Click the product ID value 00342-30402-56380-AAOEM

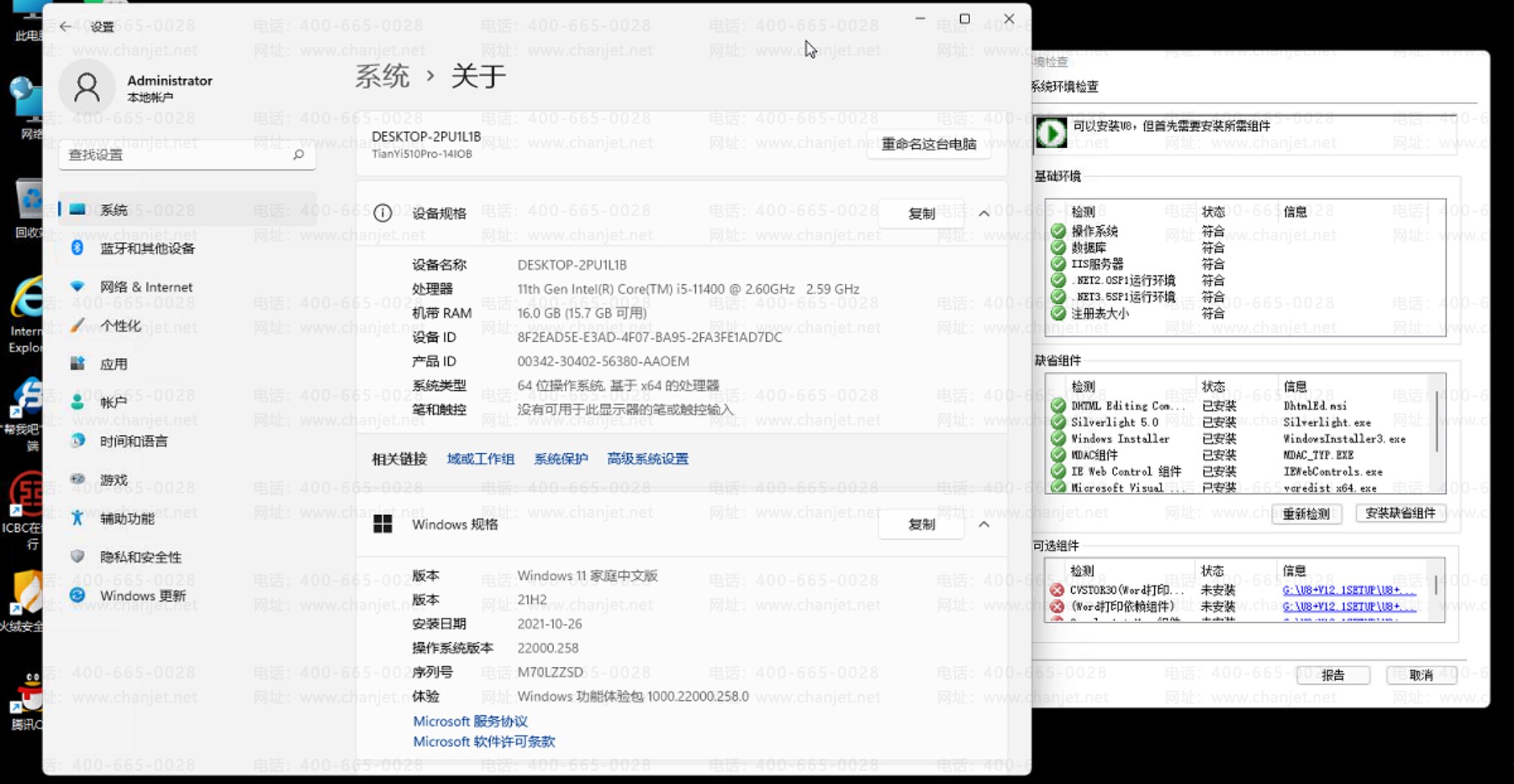603,361
